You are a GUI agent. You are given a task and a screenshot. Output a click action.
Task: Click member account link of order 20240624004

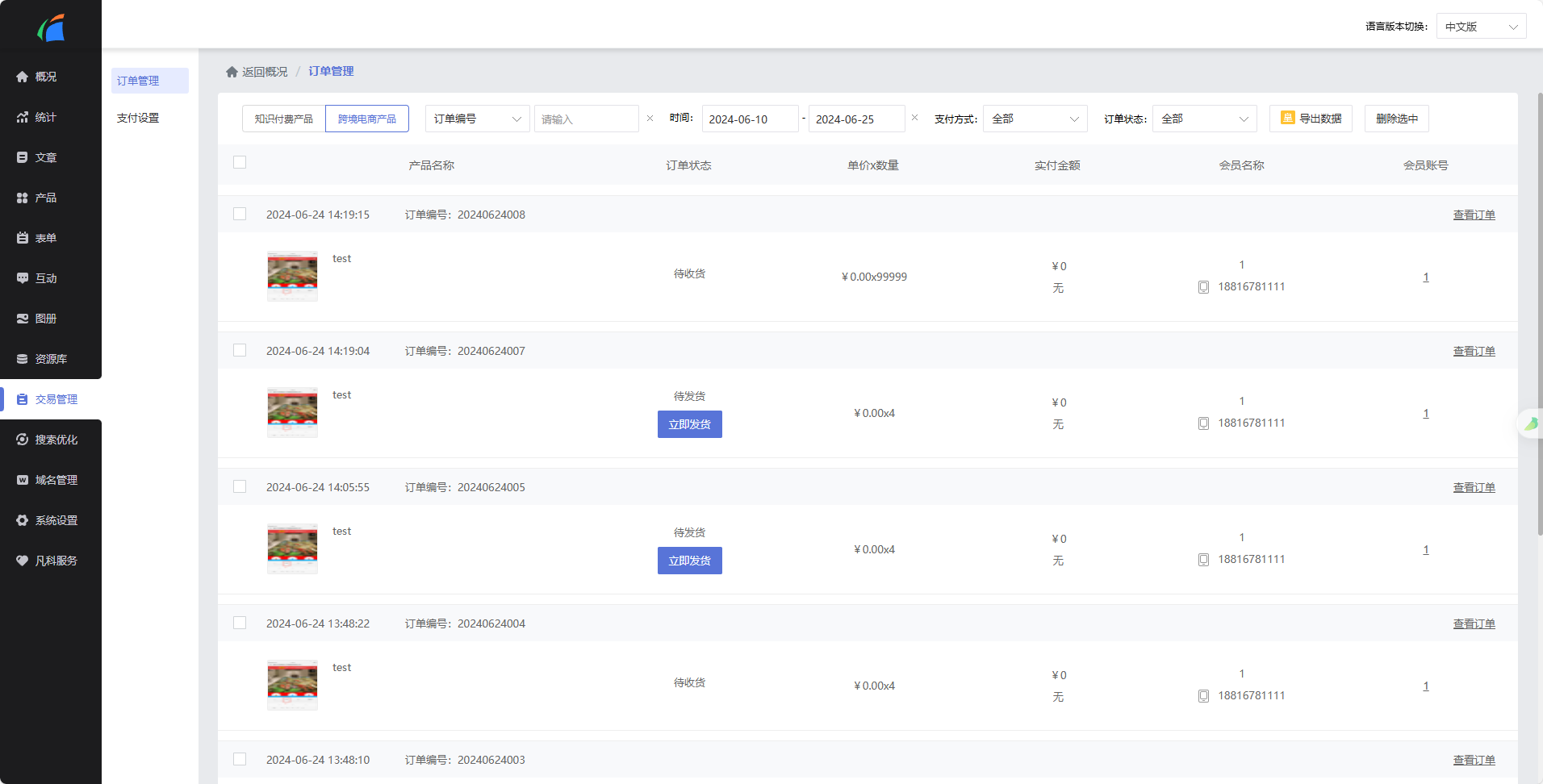1426,686
